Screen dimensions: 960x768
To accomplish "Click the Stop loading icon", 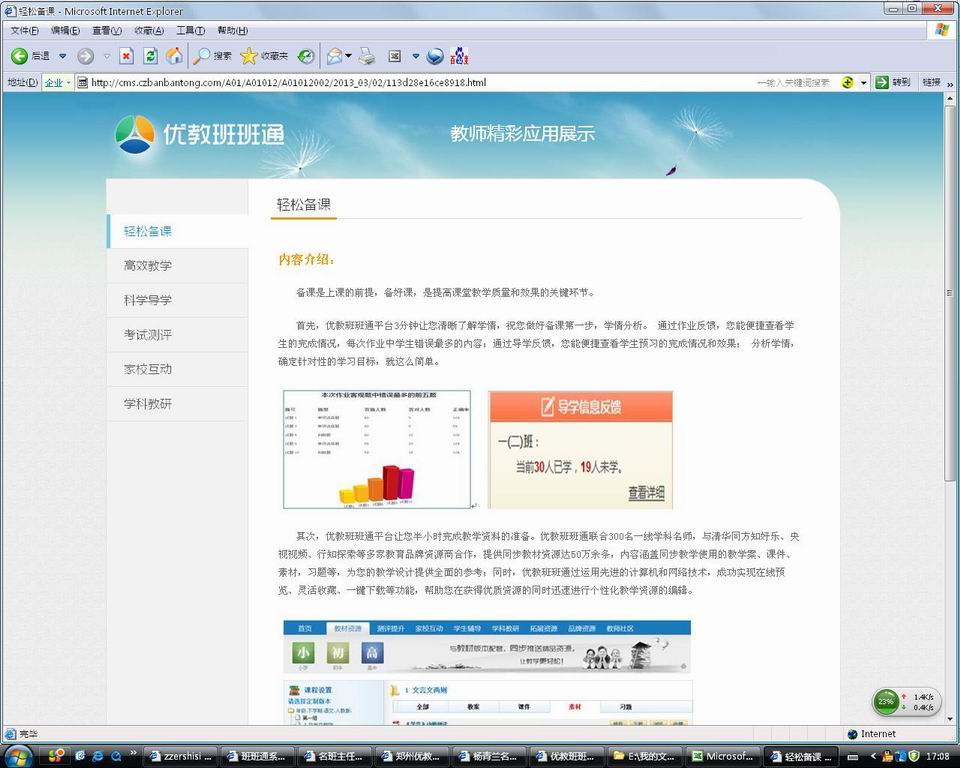I will click(x=126, y=56).
